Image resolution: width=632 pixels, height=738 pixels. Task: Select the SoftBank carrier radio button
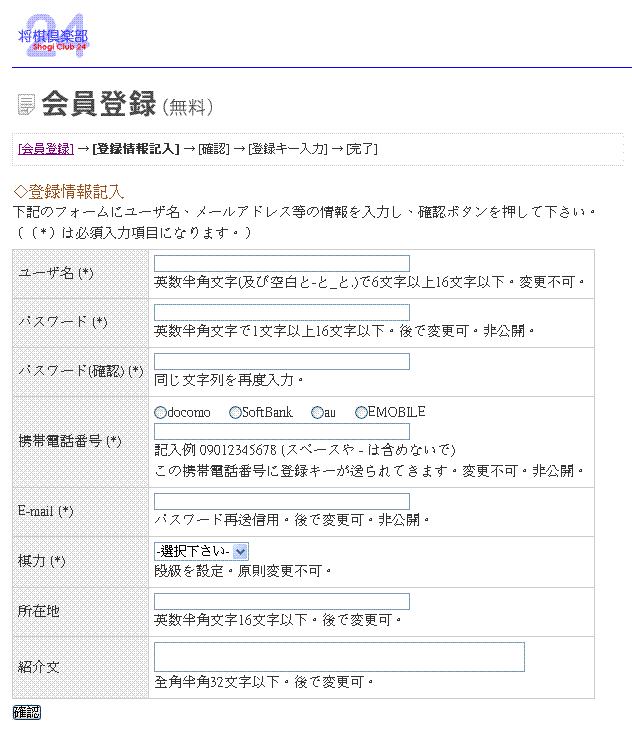(x=235, y=413)
